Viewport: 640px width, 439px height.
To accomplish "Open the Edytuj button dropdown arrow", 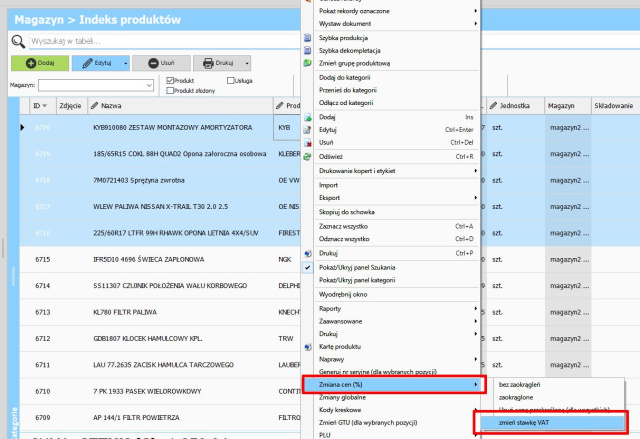I will pyautogui.click(x=126, y=63).
